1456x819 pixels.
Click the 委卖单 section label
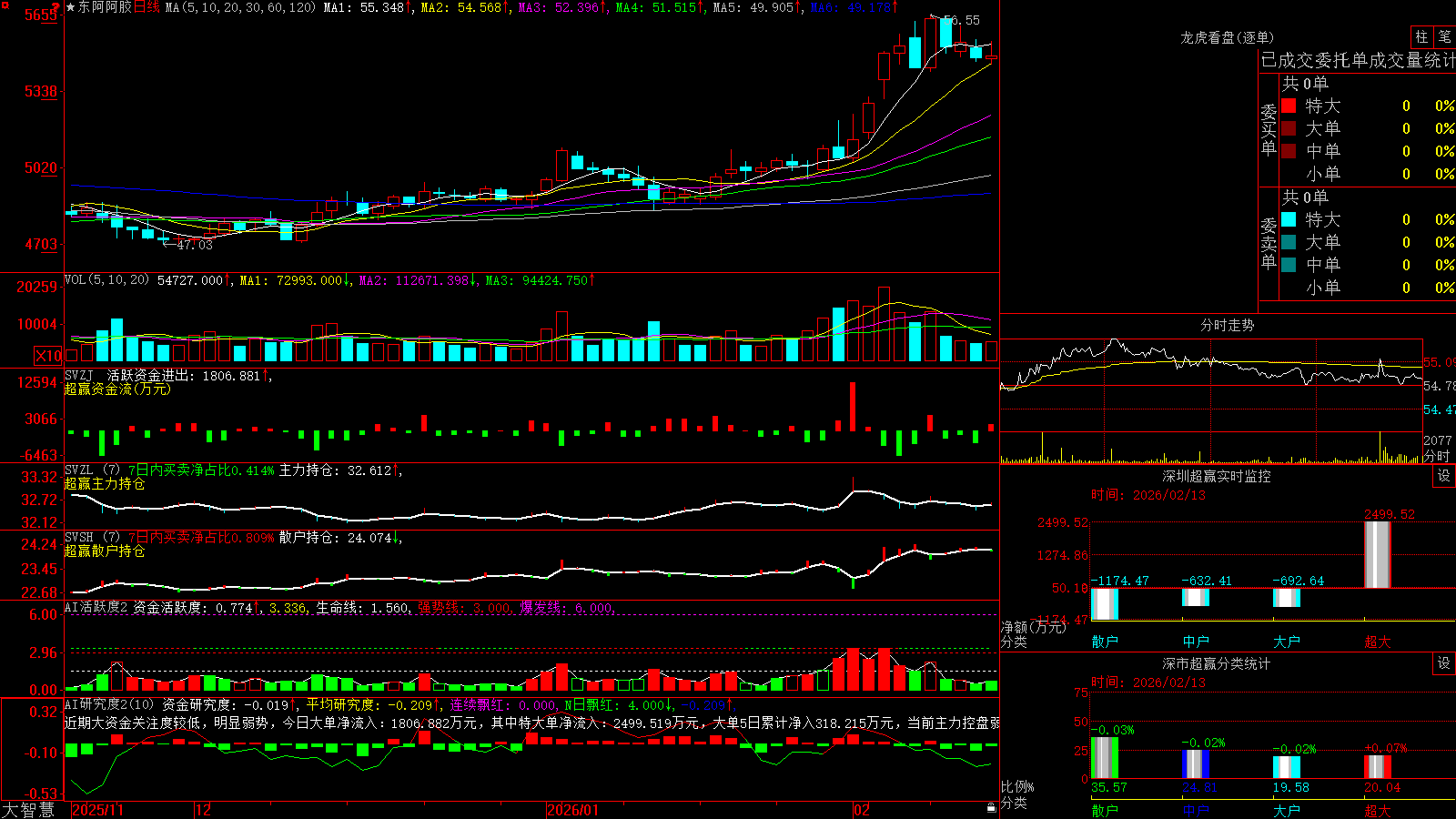1269,243
